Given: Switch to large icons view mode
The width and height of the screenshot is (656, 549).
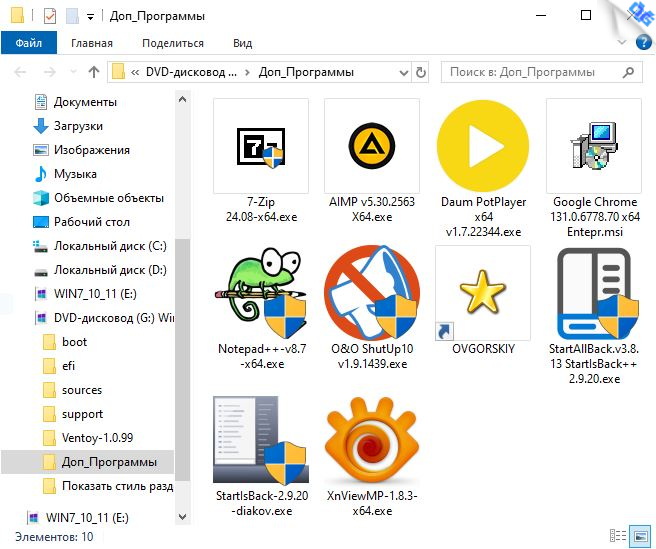Looking at the screenshot, I should pyautogui.click(x=638, y=537).
